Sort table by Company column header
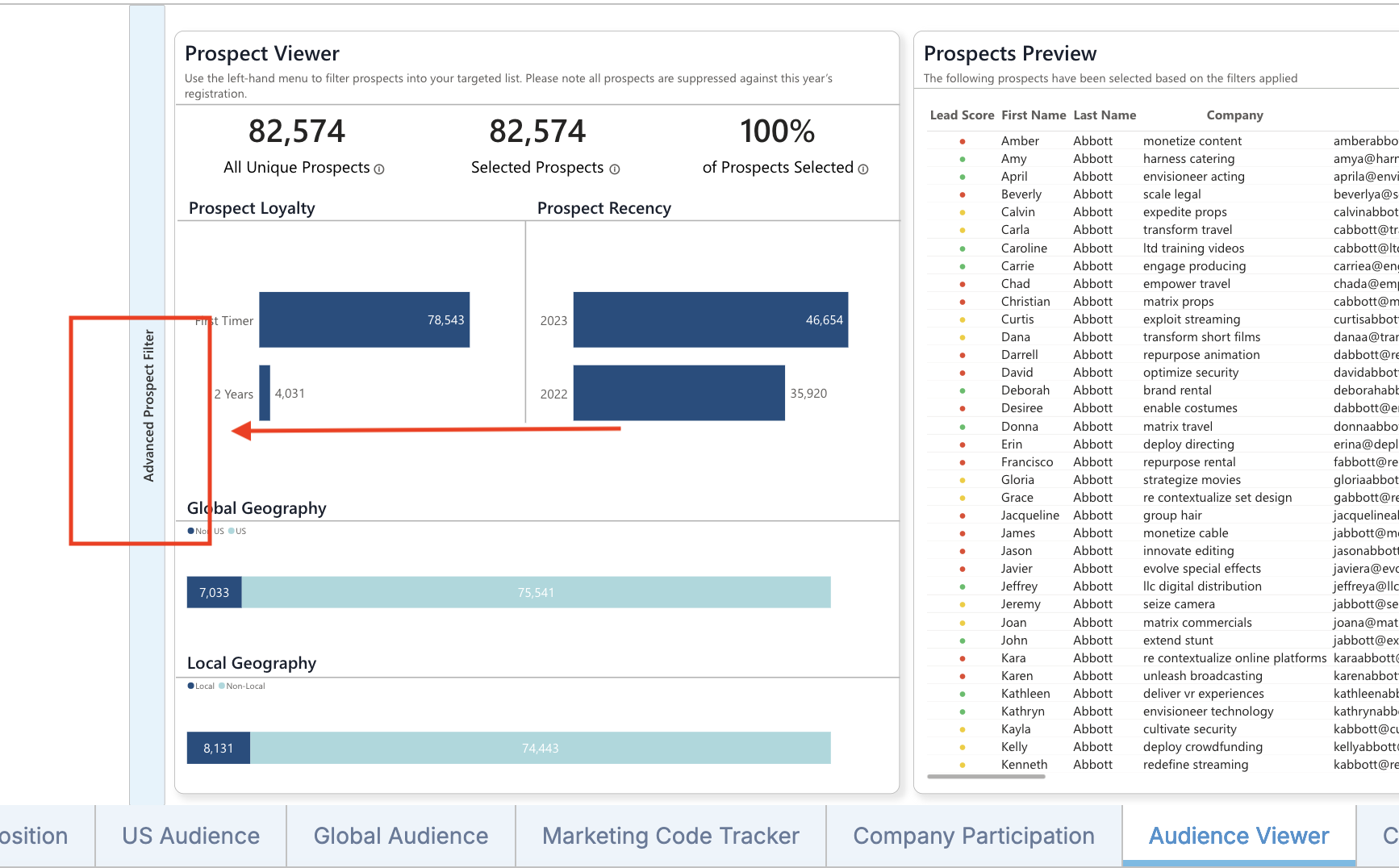Image resolution: width=1399 pixels, height=868 pixels. point(1234,115)
